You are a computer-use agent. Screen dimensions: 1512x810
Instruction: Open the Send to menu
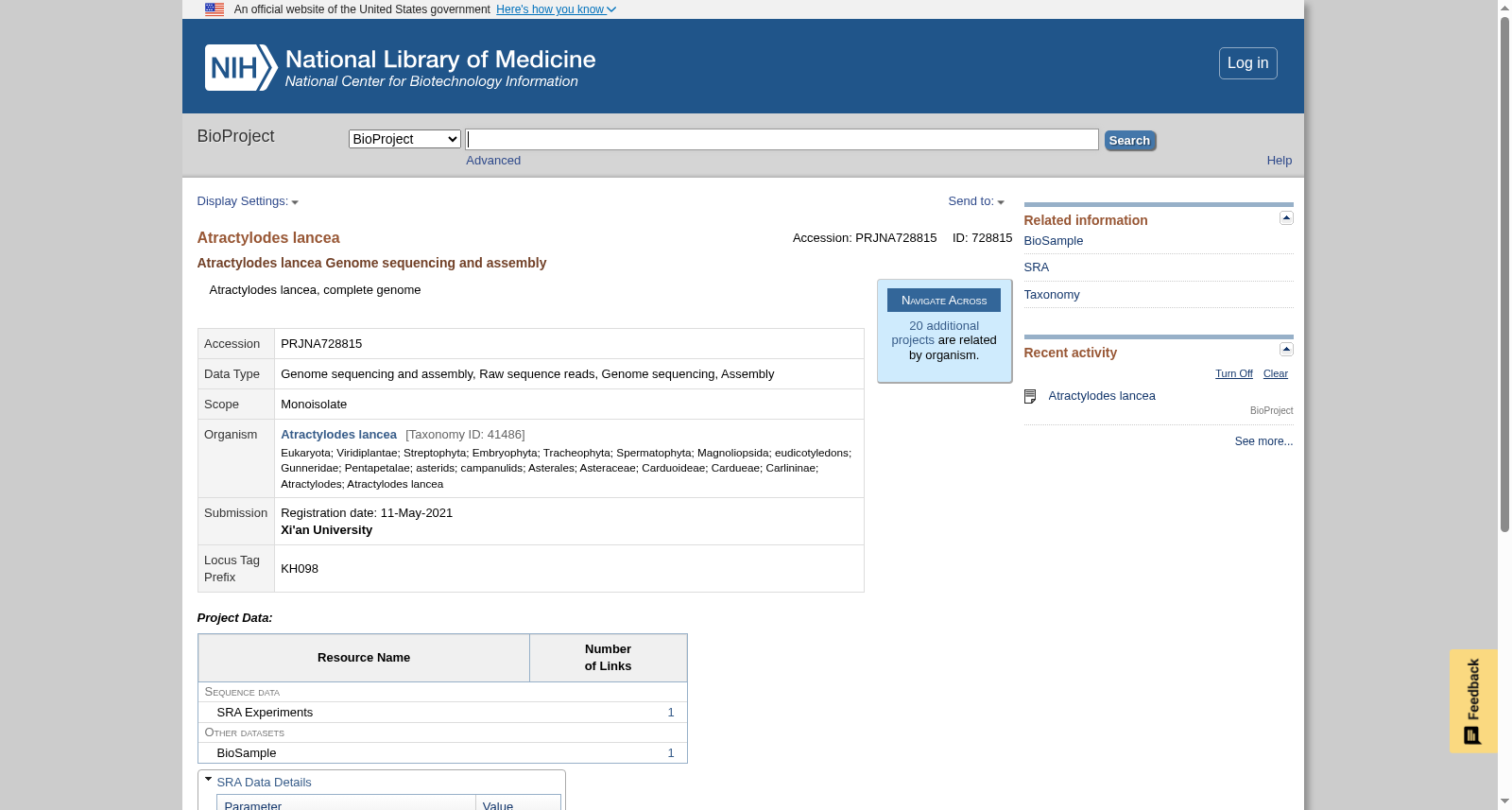click(x=976, y=201)
